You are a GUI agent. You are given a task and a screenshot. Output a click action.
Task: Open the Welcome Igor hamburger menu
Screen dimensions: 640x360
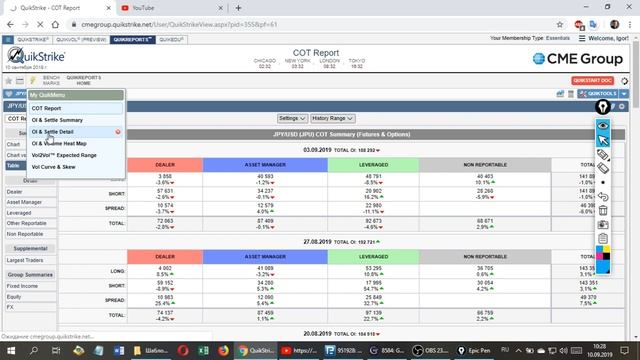click(x=582, y=38)
